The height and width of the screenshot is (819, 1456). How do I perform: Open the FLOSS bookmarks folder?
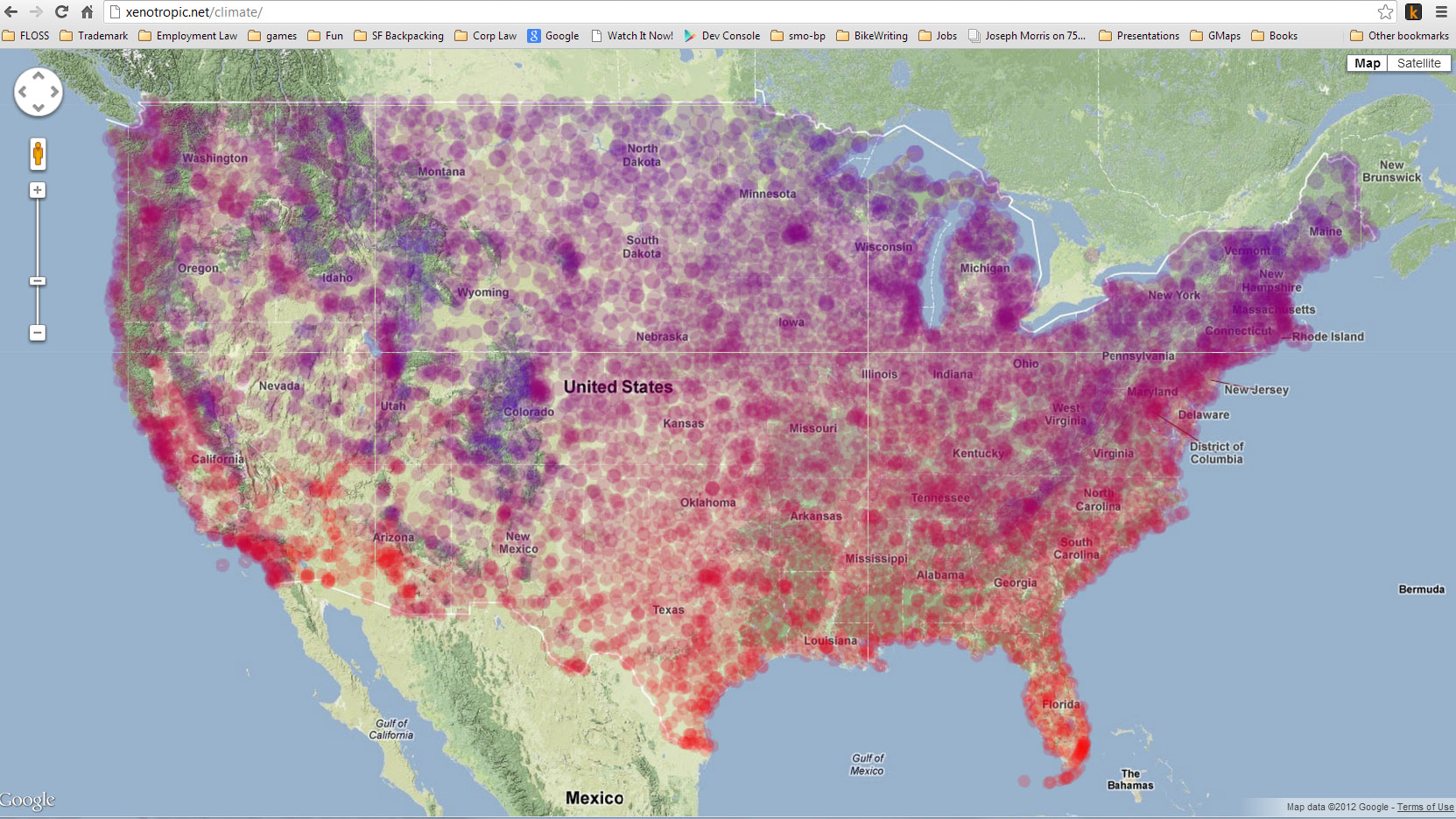(26, 36)
